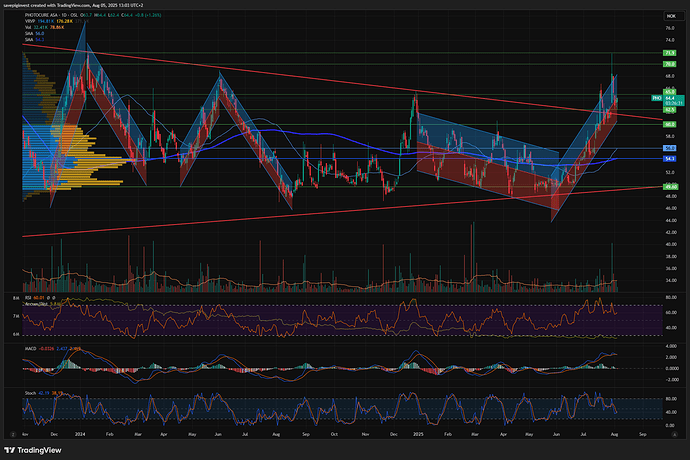
Task: Click the 49.60 green price label
Action: tap(671, 187)
